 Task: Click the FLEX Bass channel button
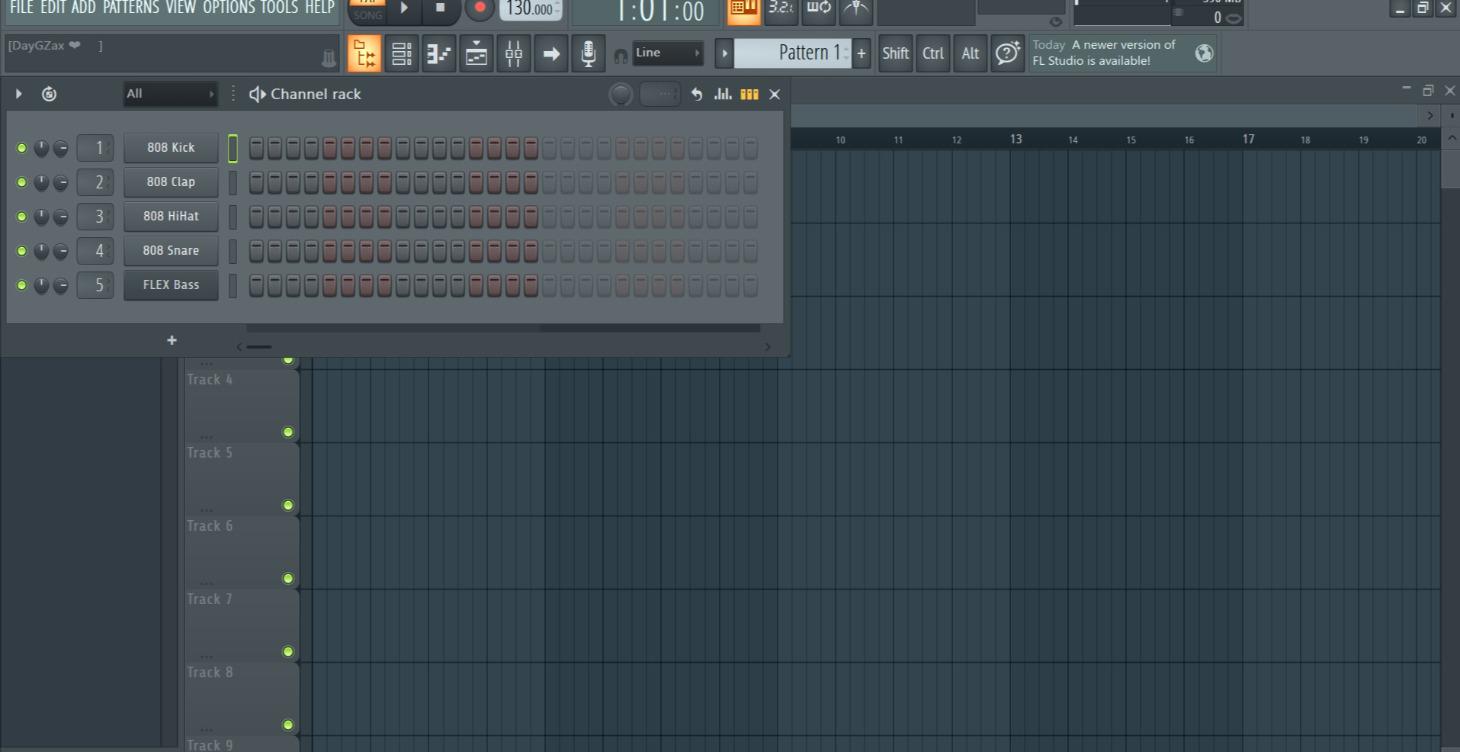point(171,285)
